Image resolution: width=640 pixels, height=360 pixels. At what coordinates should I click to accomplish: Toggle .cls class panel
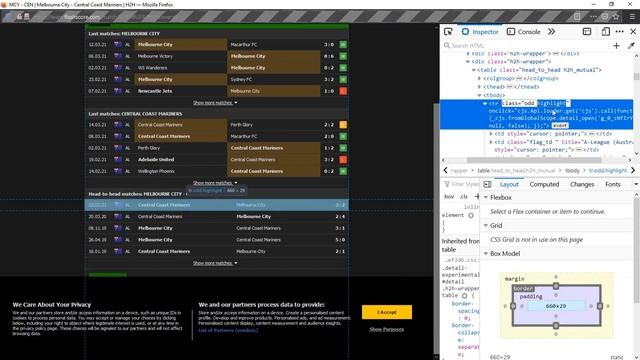(x=464, y=197)
